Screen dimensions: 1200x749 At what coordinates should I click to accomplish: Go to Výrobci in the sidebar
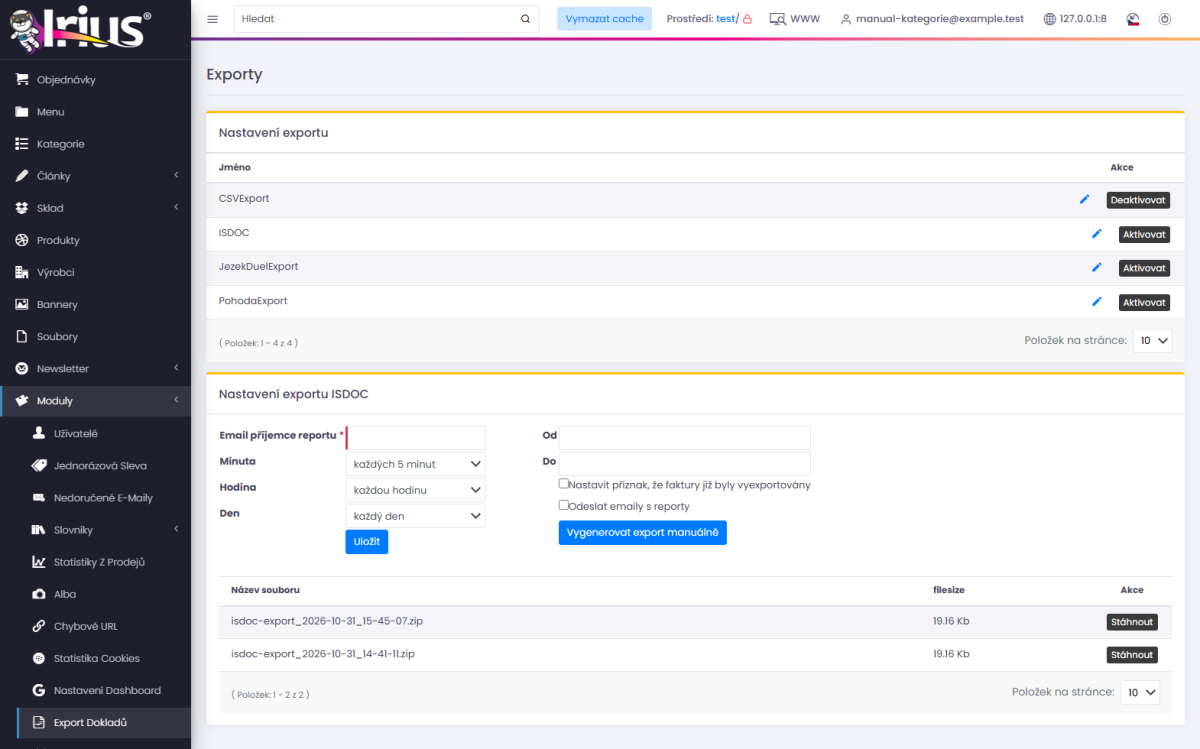[95, 272]
